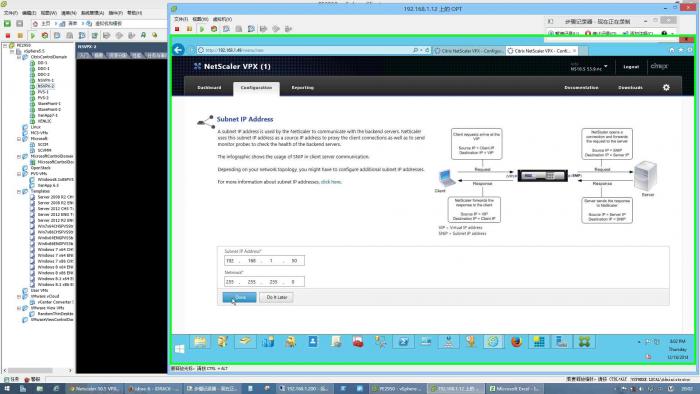Viewport: 700px width, 394px height.
Task: Click the Subnet IP Address input field
Action: click(264, 261)
